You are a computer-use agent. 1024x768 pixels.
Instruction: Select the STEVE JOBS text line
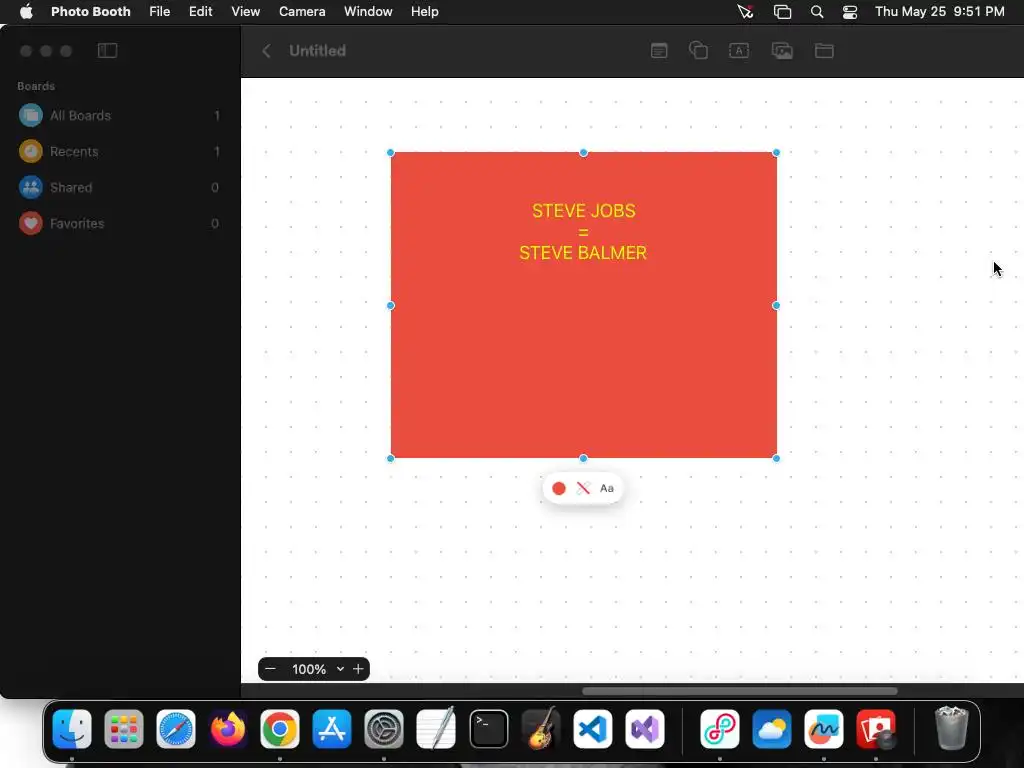point(583,211)
